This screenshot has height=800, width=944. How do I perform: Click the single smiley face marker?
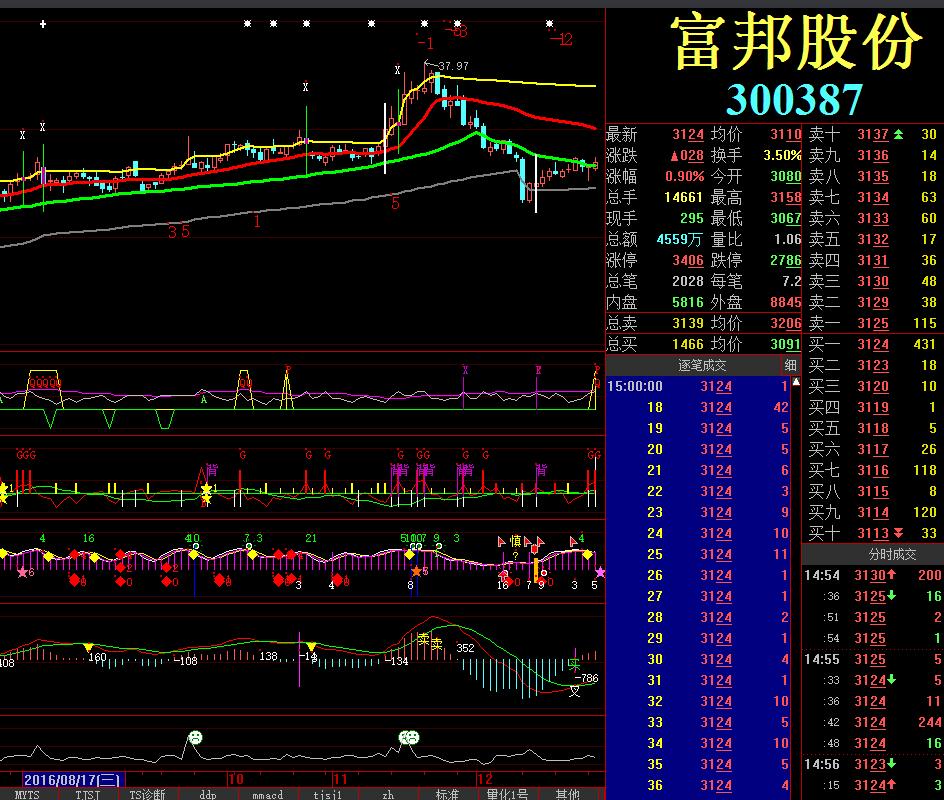(x=195, y=737)
